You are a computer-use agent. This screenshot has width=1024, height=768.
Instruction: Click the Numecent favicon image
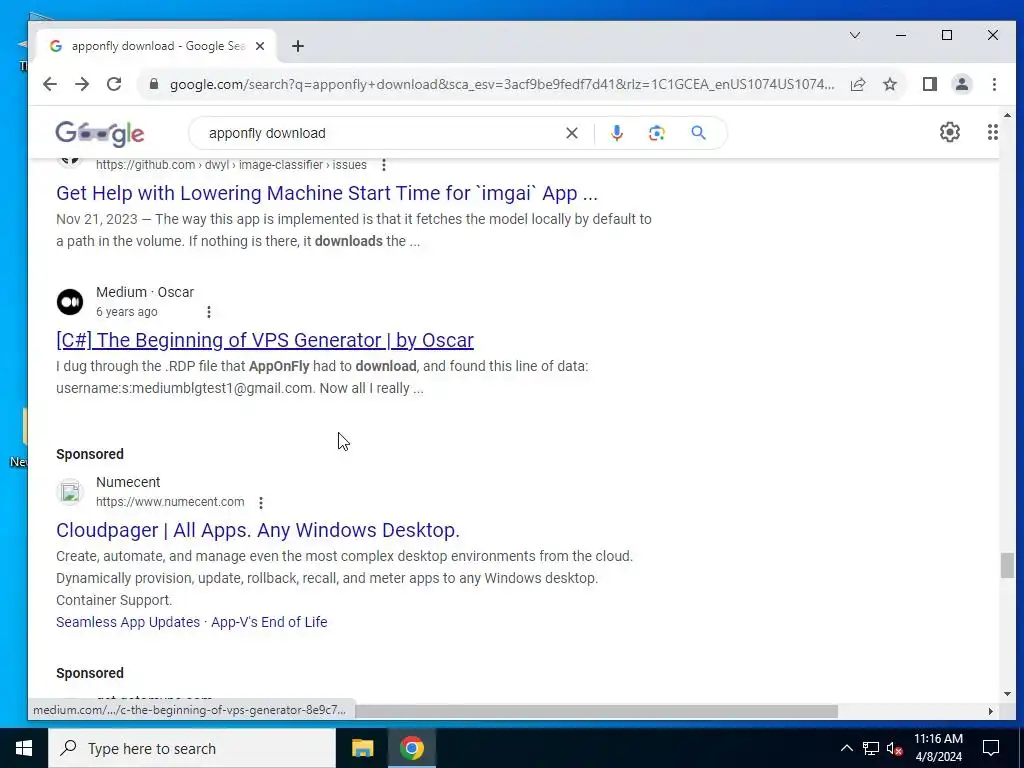(70, 492)
